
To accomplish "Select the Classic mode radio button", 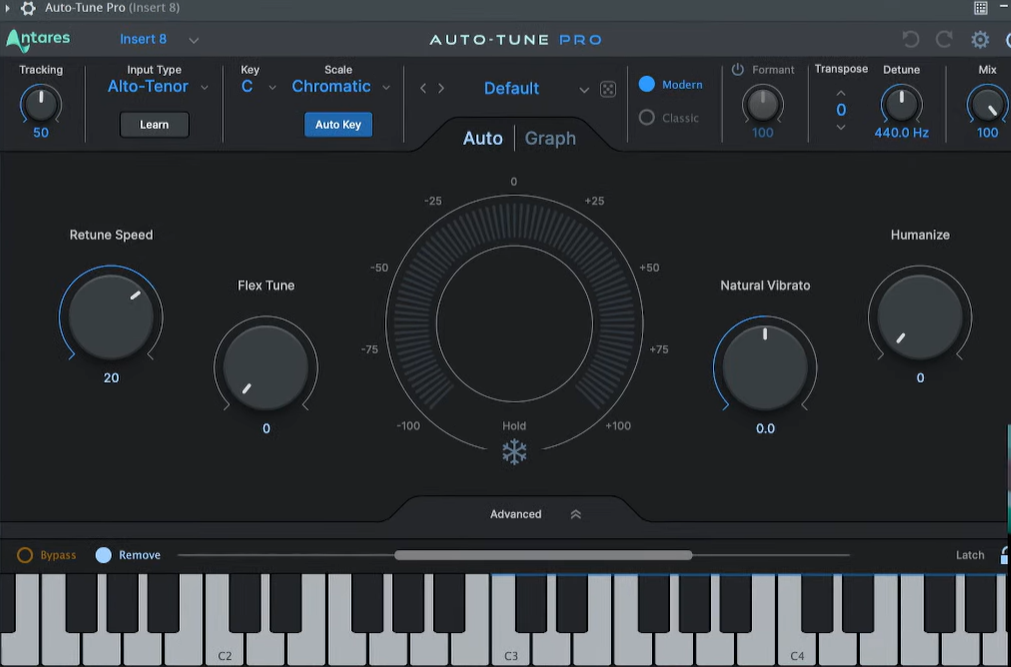I will click(x=647, y=118).
